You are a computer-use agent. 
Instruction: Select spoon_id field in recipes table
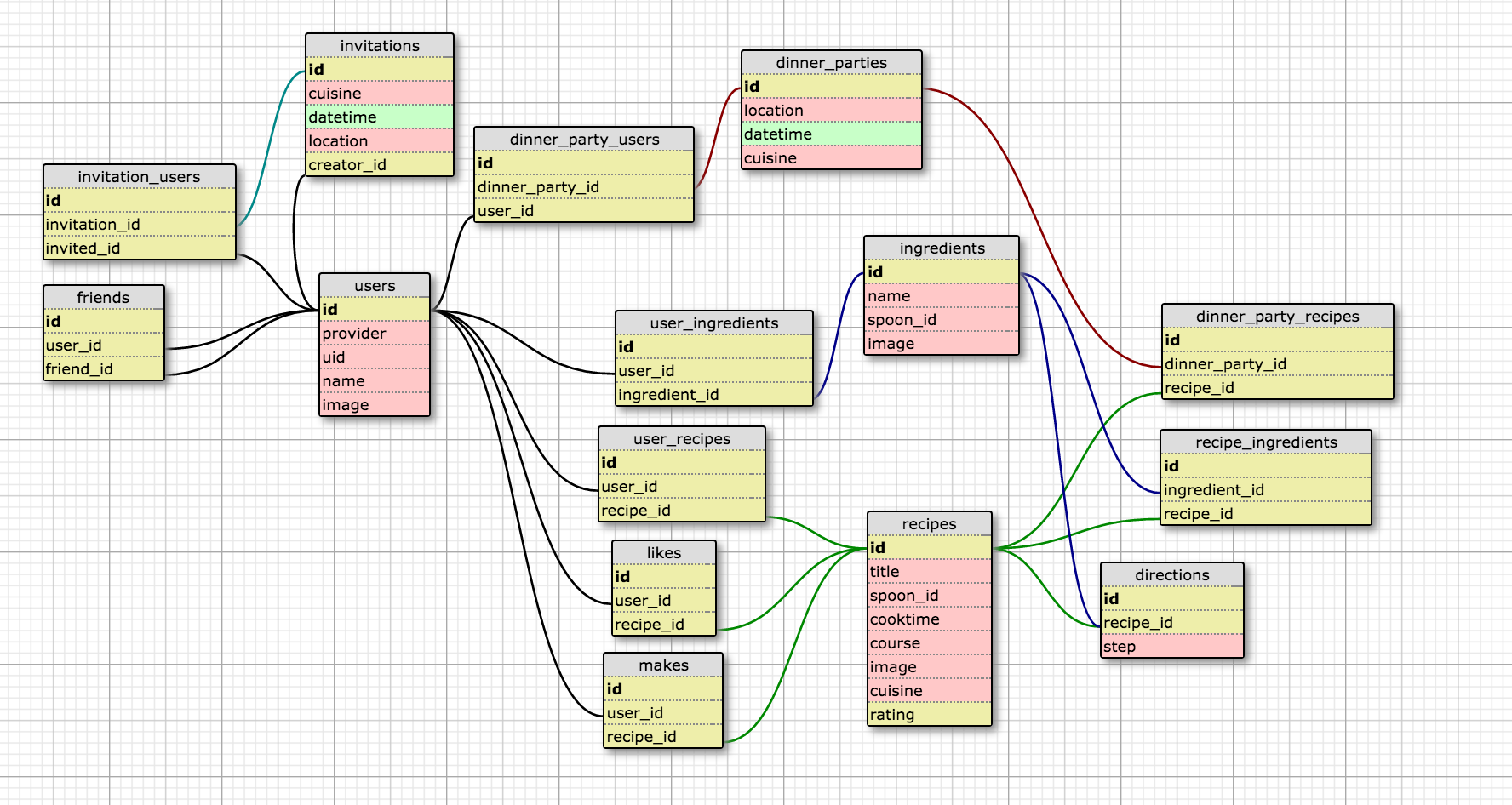(930, 596)
